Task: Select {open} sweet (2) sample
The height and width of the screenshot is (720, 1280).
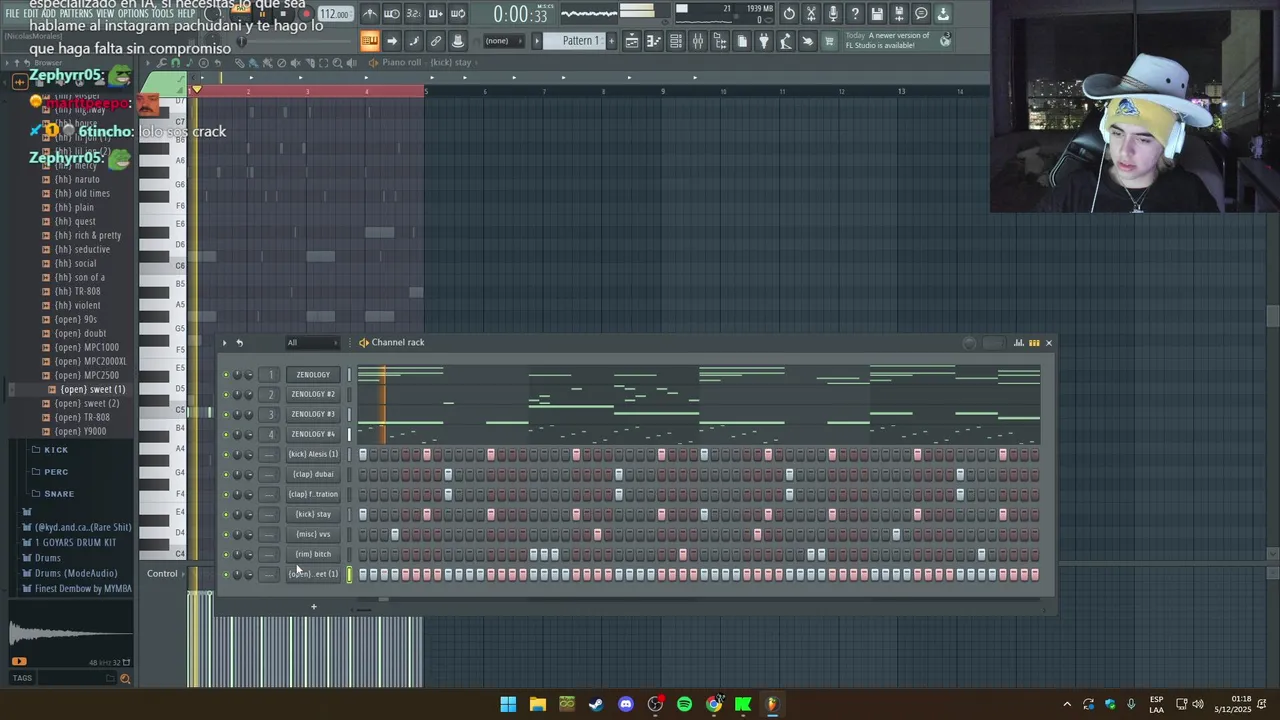Action: (87, 403)
